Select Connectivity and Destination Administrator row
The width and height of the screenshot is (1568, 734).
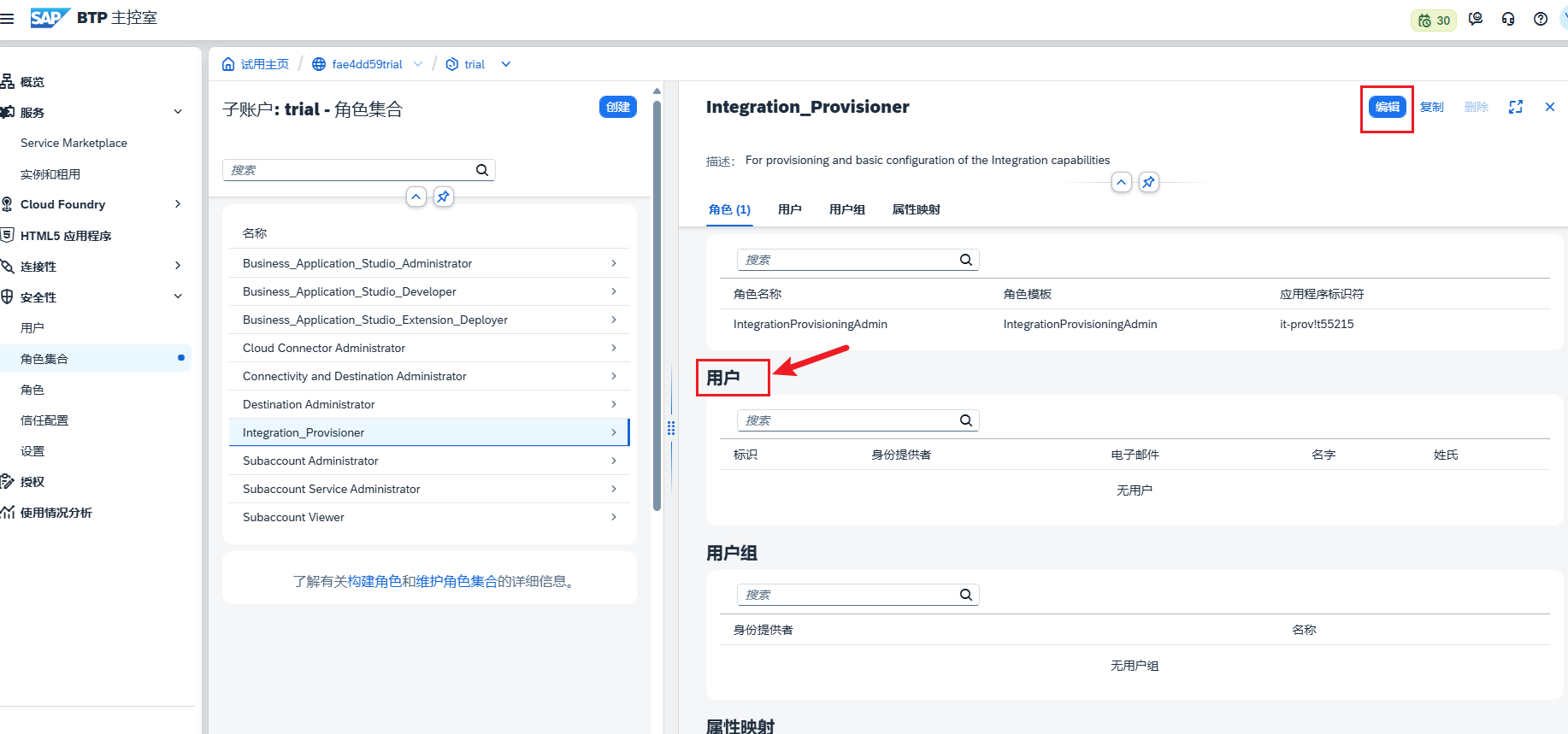[429, 376]
